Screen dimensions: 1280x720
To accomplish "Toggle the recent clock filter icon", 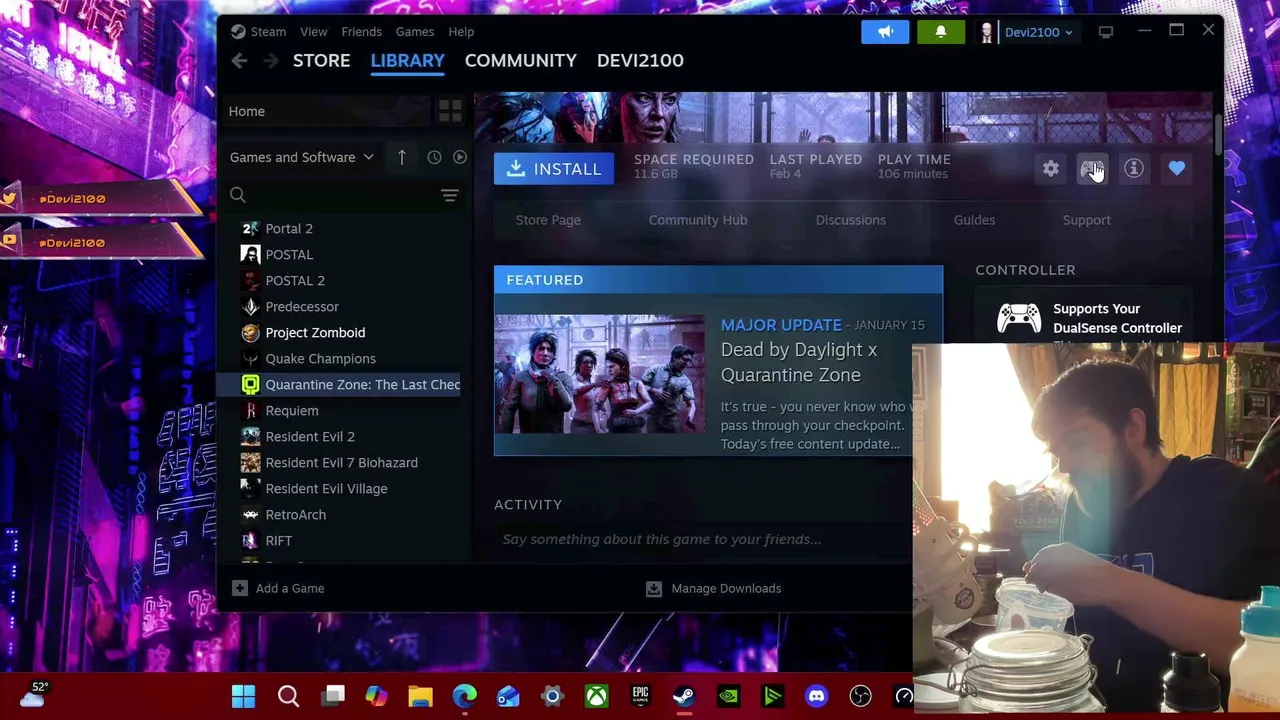I will 434,157.
